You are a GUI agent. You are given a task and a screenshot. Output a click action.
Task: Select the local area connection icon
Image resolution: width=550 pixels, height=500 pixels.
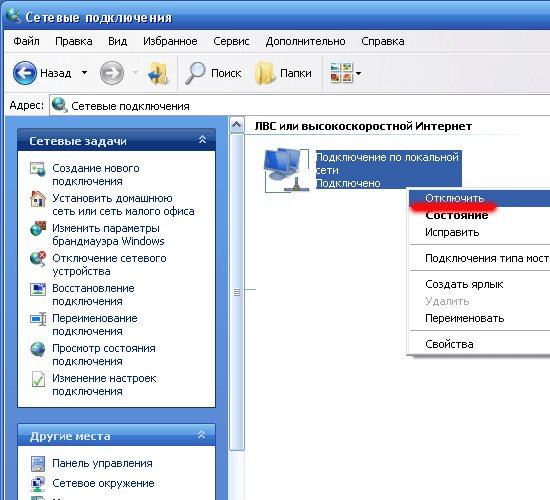click(x=287, y=170)
